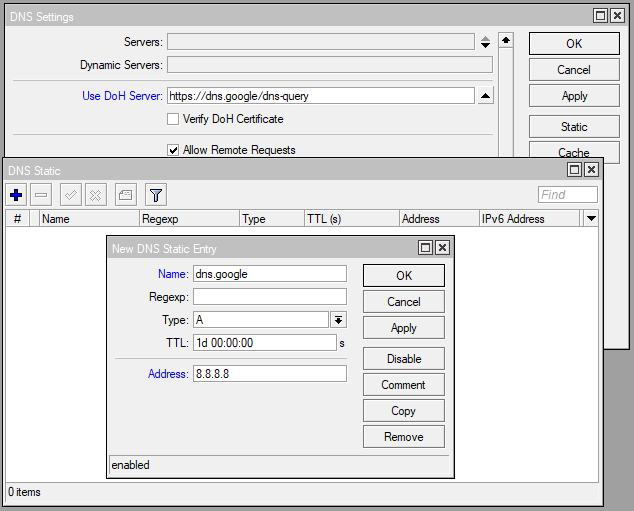Add a new DNS static entry with plus icon

[x=16, y=195]
